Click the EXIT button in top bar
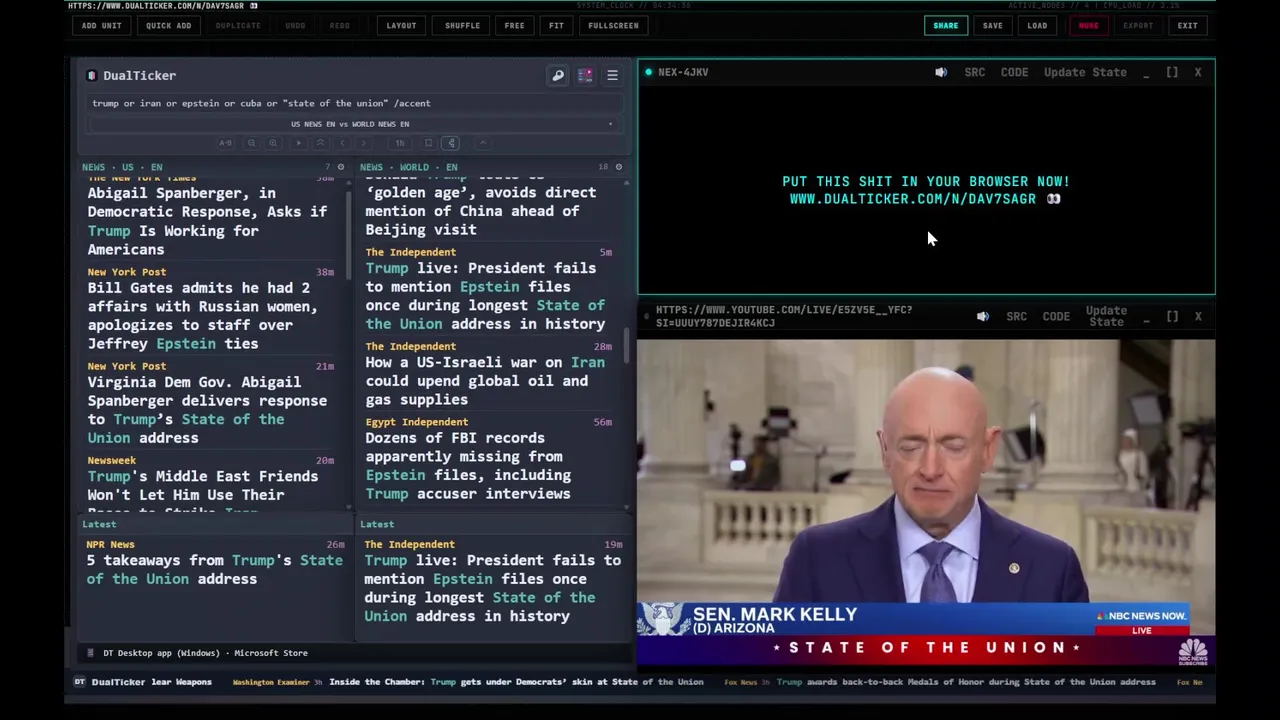This screenshot has height=720, width=1280. 1187,25
